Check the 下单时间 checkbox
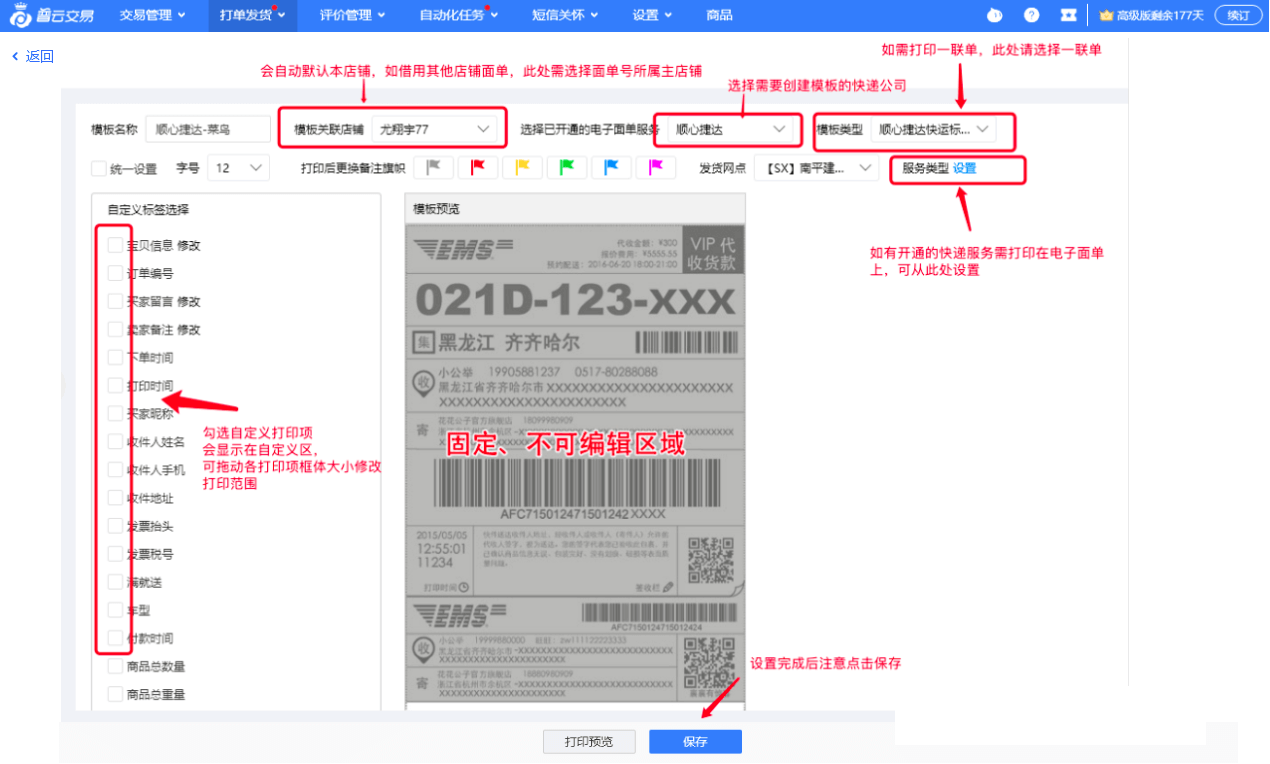The width and height of the screenshot is (1270, 764). click(x=115, y=357)
